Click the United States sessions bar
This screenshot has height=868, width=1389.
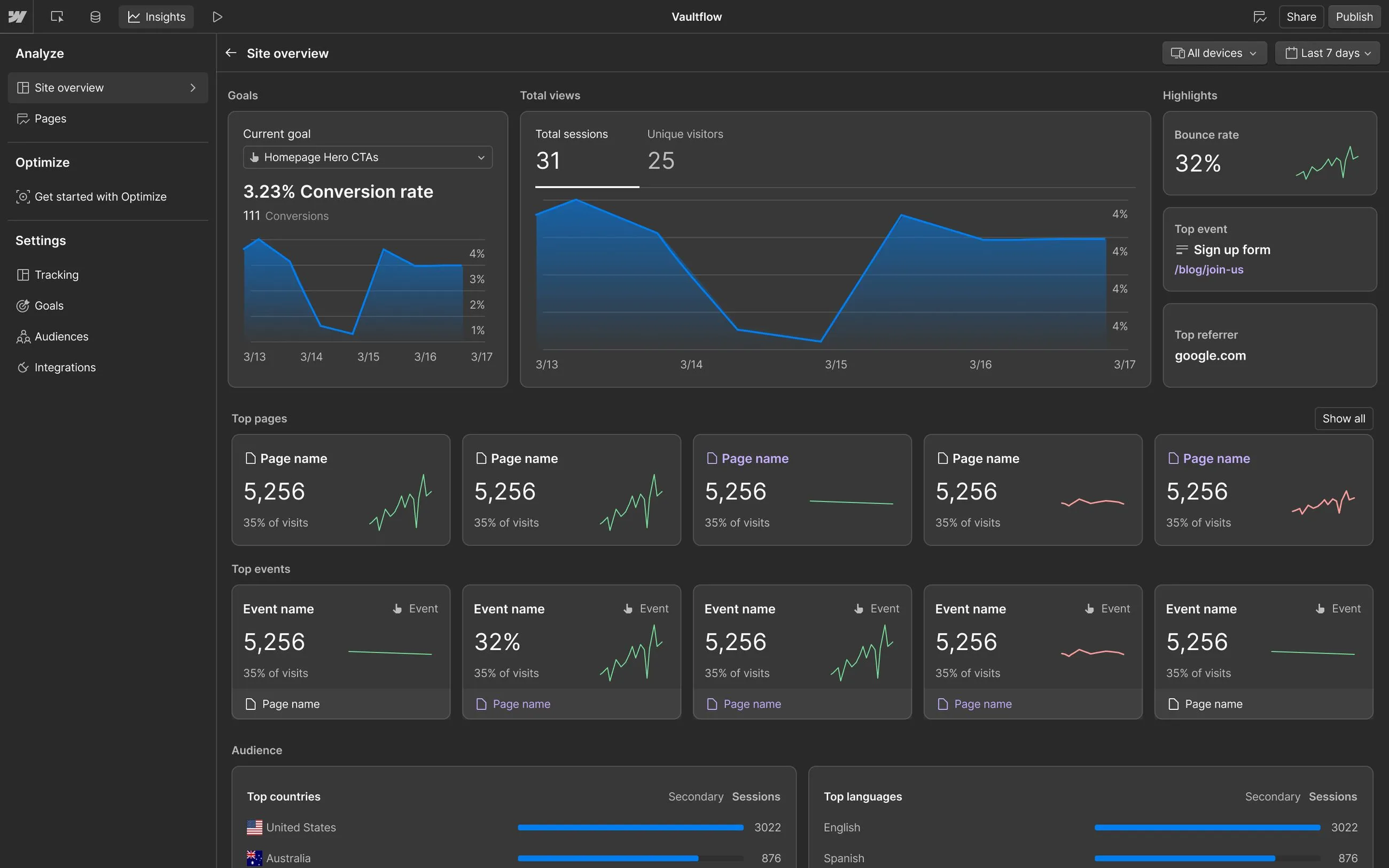tap(630, 827)
